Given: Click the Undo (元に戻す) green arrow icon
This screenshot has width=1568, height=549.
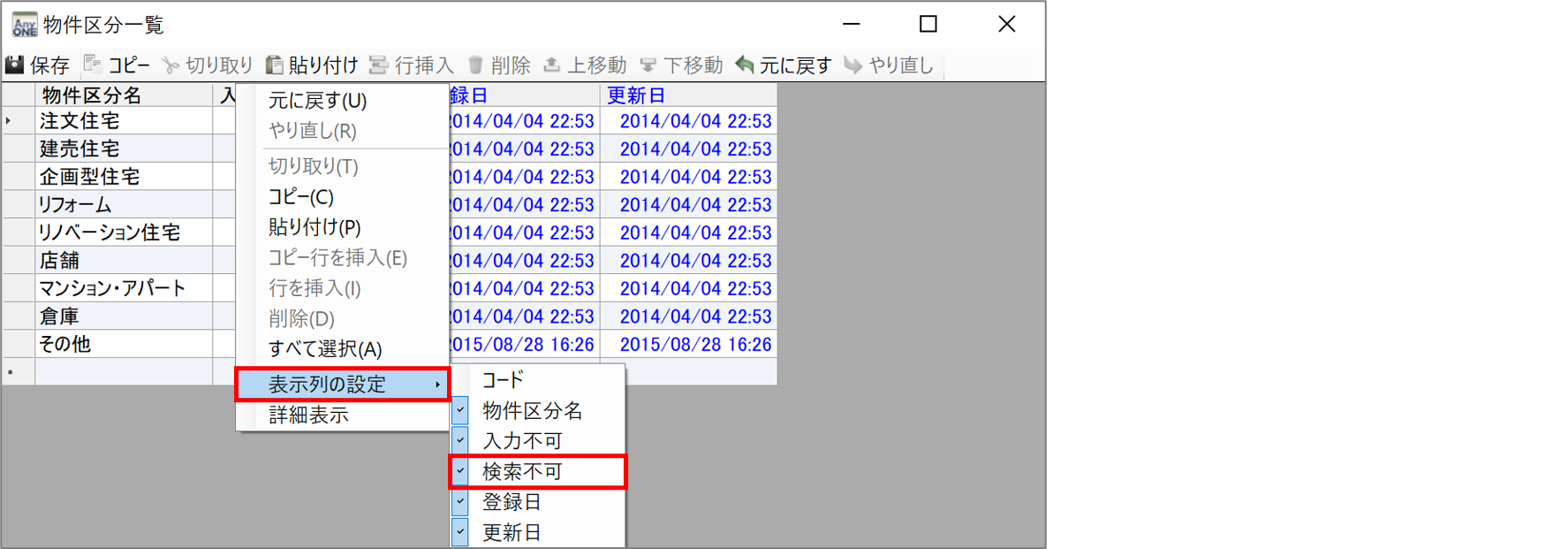Looking at the screenshot, I should [745, 65].
